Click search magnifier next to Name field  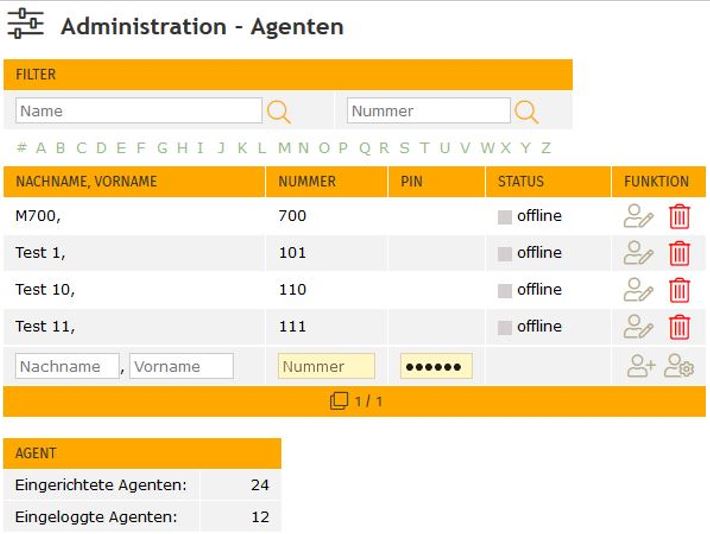(x=279, y=112)
